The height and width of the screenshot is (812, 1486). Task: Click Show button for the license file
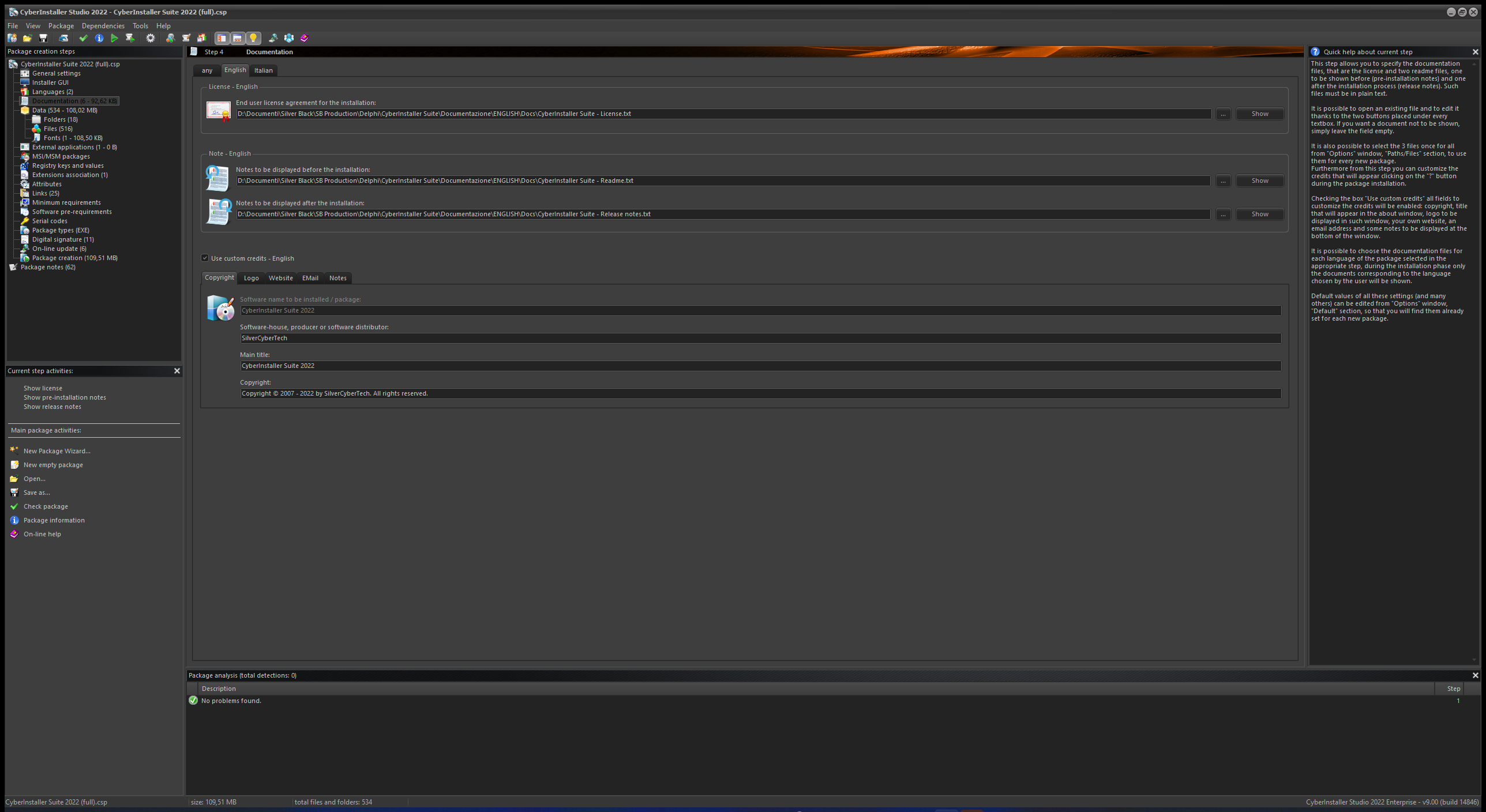click(1260, 114)
